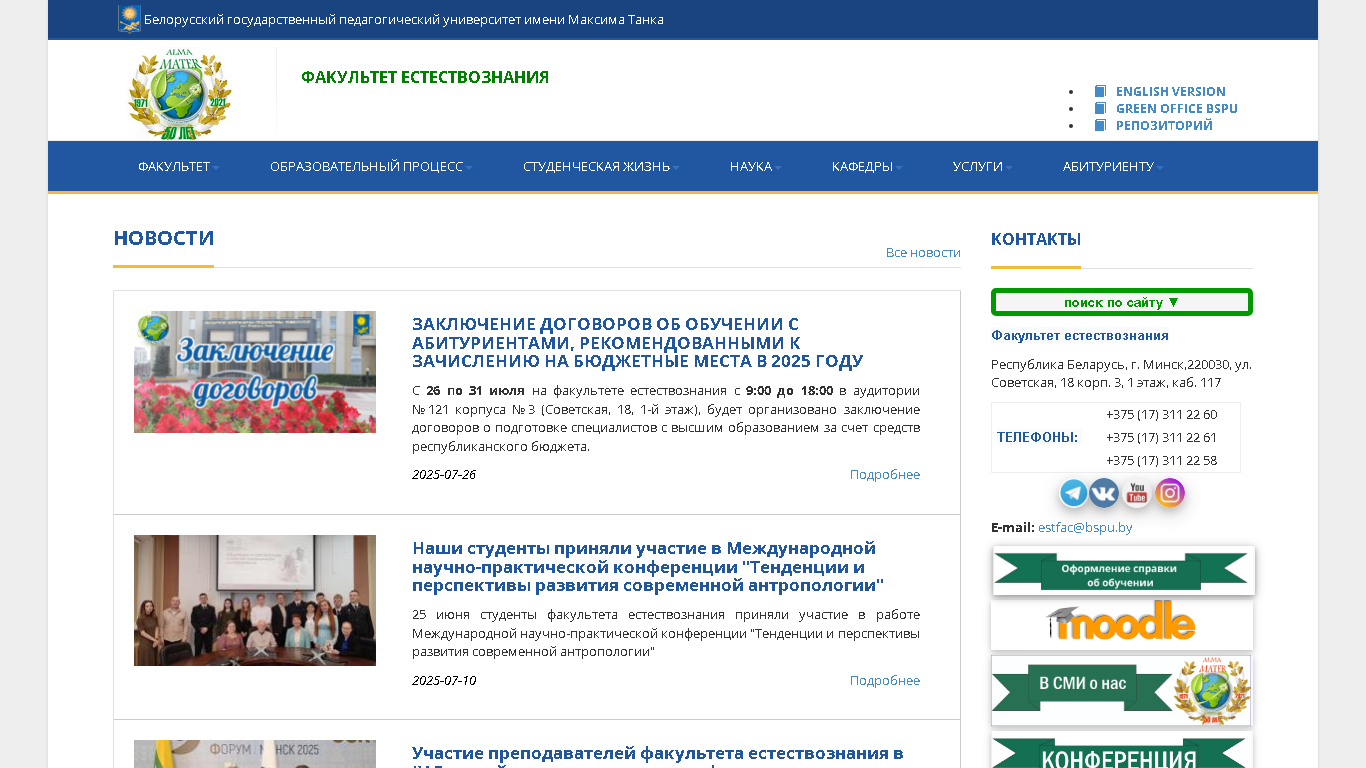Screen dimensions: 1366x768
Task: Expand the «поиск по сайту» search bar
Action: [1122, 302]
